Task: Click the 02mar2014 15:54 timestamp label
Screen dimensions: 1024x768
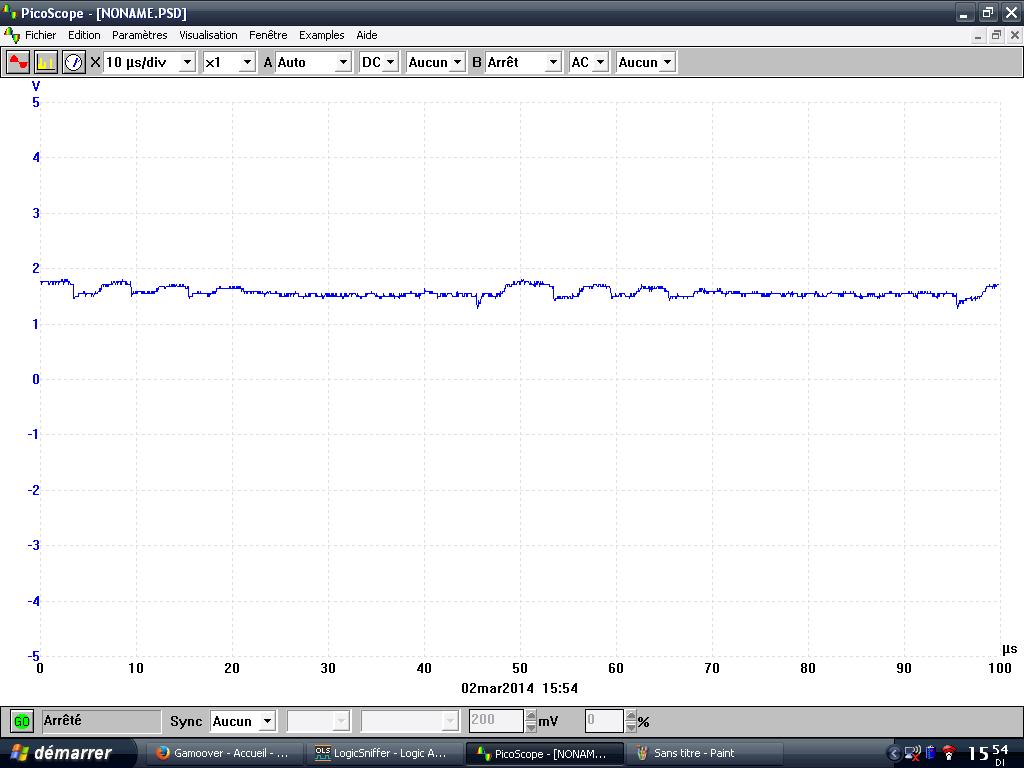Action: [x=519, y=688]
